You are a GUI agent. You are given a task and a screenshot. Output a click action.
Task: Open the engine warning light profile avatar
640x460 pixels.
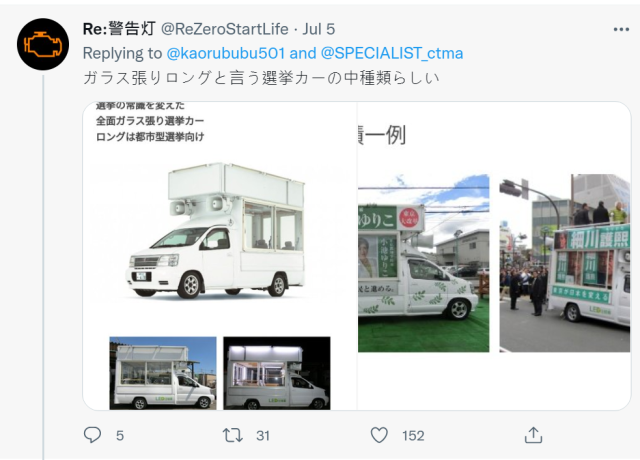pos(43,44)
